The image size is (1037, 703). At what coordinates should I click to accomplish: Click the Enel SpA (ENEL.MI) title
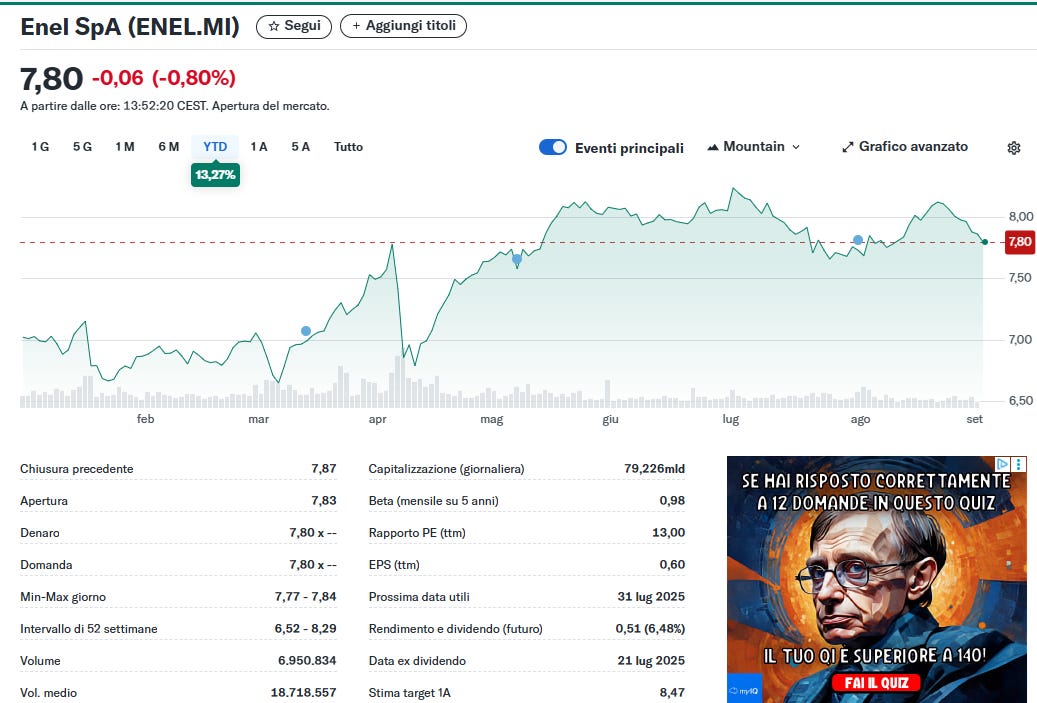(130, 26)
